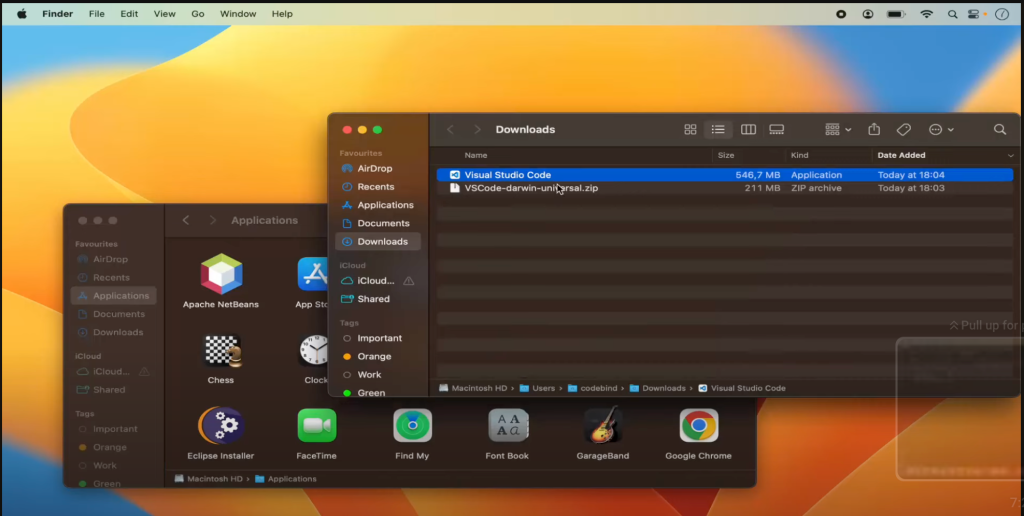Click the Search magnifier in Downloads window
The width and height of the screenshot is (1024, 516).
(999, 130)
